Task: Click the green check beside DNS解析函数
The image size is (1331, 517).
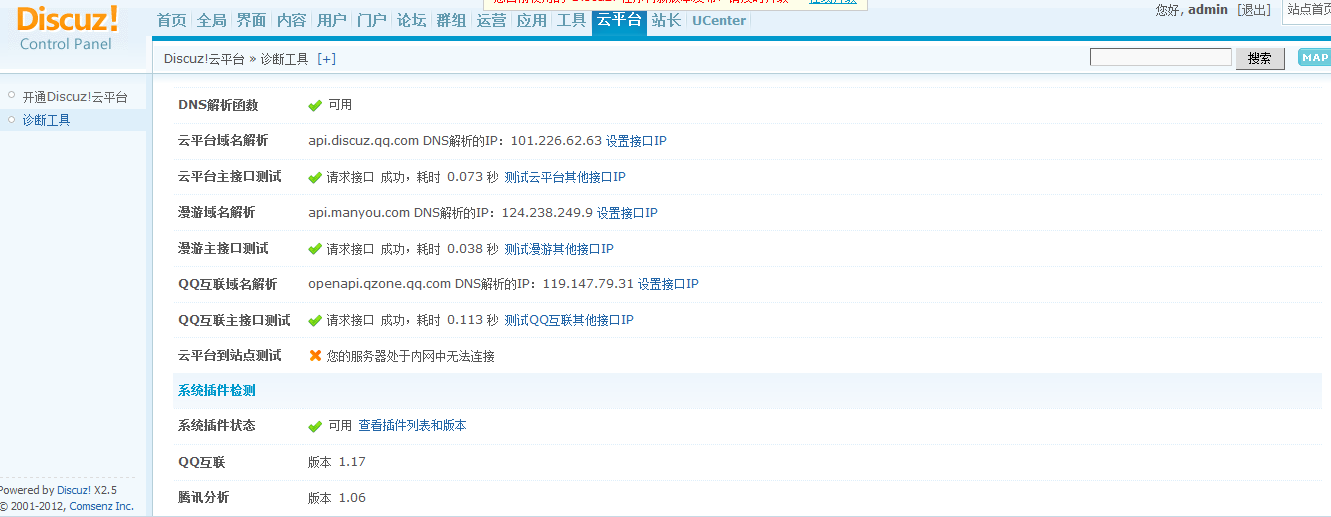Action: click(315, 105)
